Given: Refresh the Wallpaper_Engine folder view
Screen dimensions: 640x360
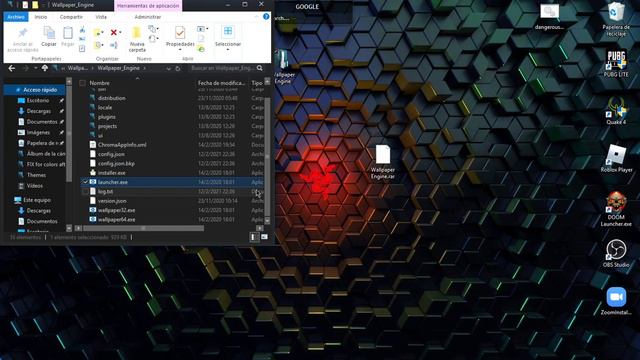Looking at the screenshot, I should point(178,68).
